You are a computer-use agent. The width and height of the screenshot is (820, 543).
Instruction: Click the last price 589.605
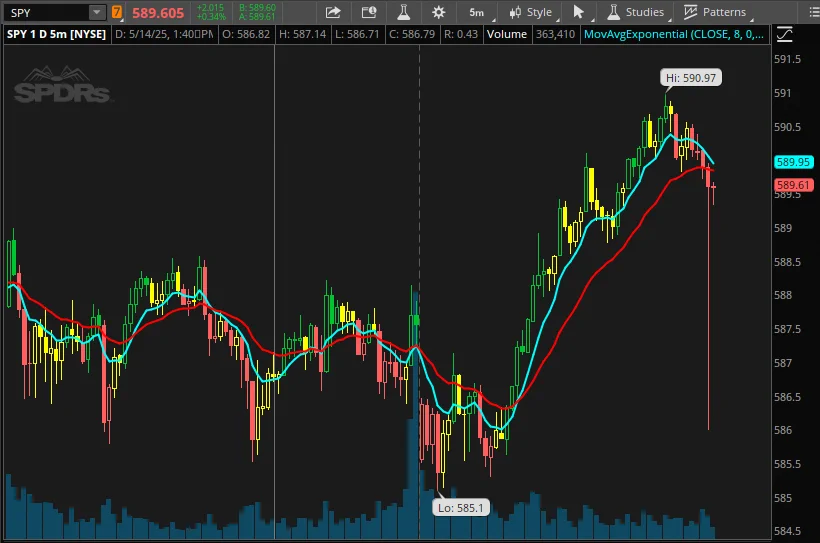[x=158, y=13]
